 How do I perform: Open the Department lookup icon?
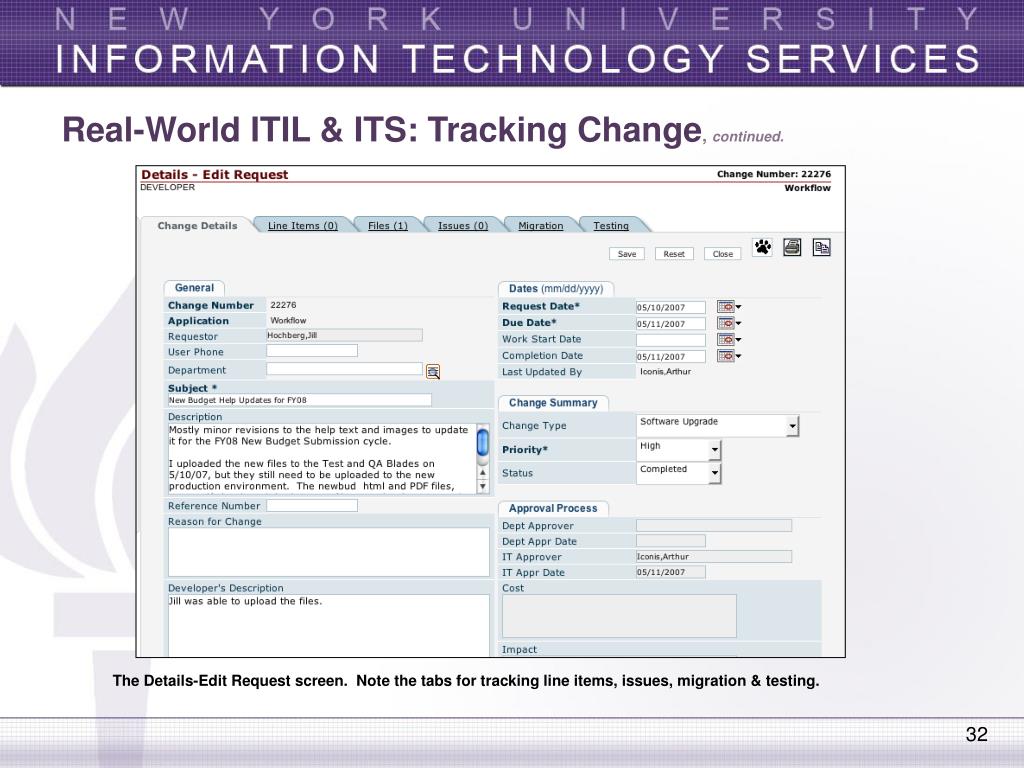432,372
